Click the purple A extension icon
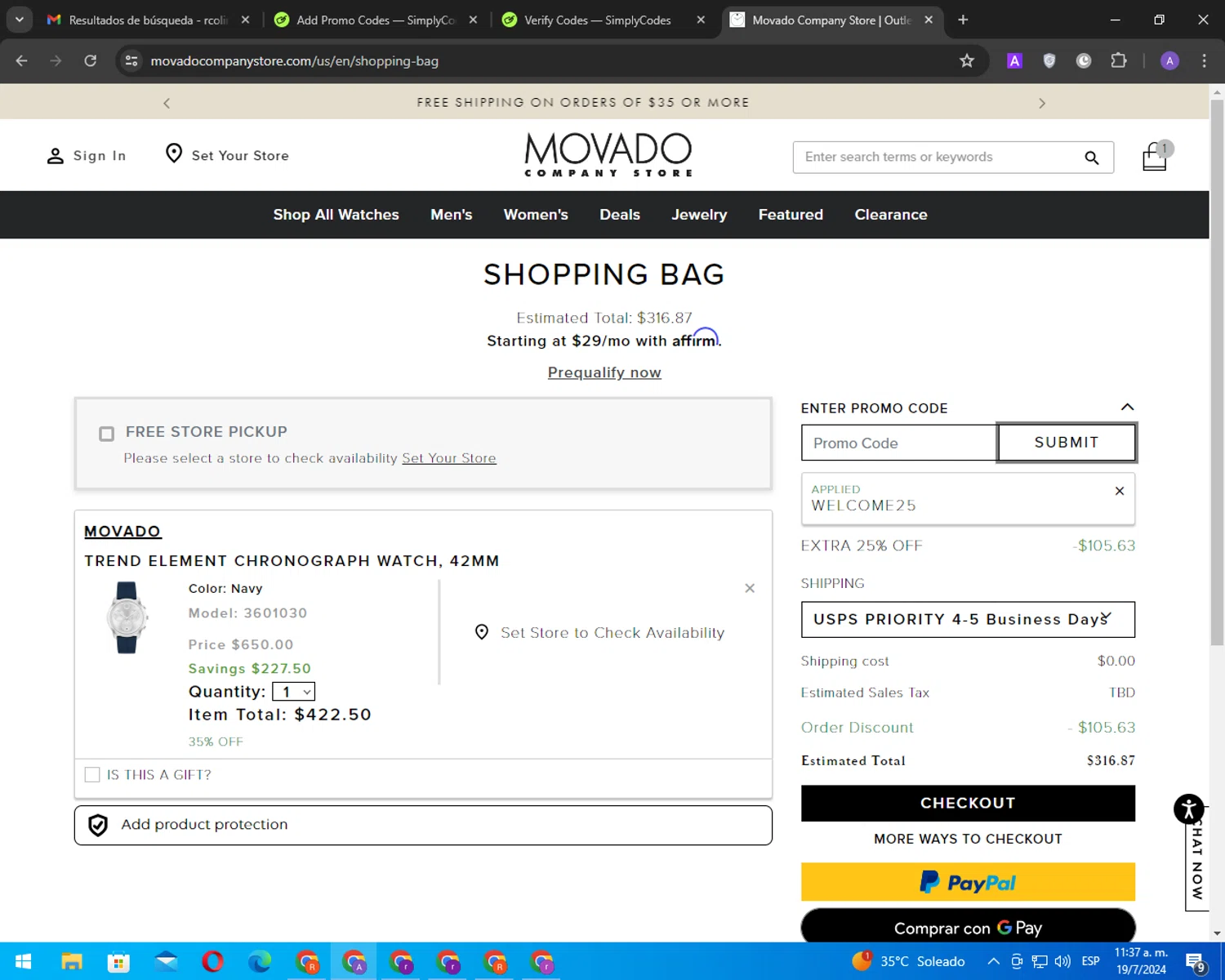Screen dimensions: 1225x980 (x=1014, y=60)
